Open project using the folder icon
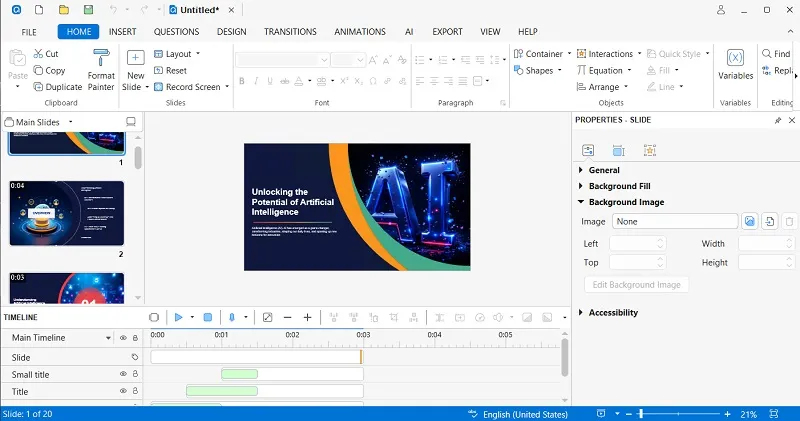800x421 pixels. pos(63,10)
